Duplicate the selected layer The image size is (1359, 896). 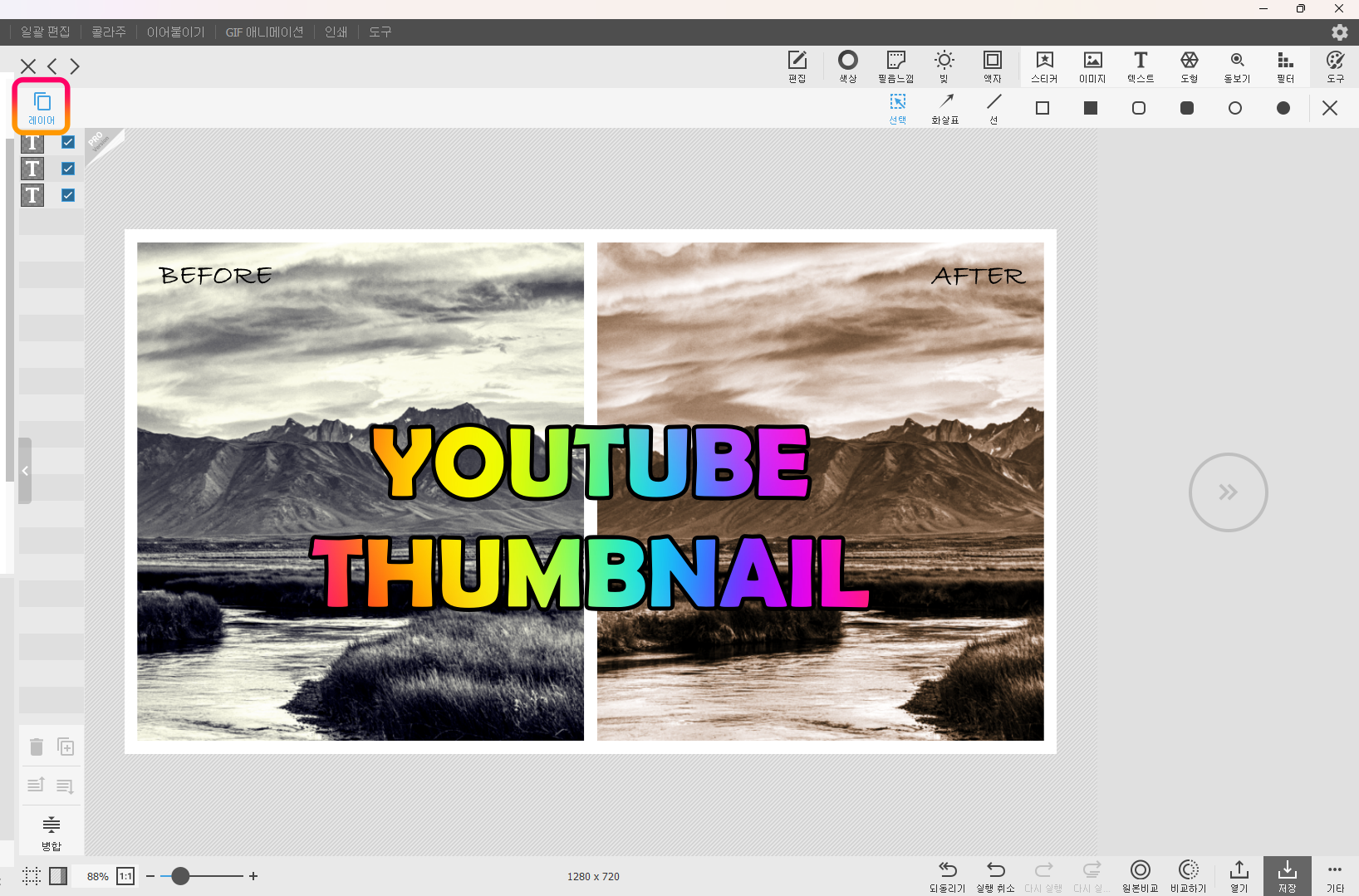[x=66, y=747]
